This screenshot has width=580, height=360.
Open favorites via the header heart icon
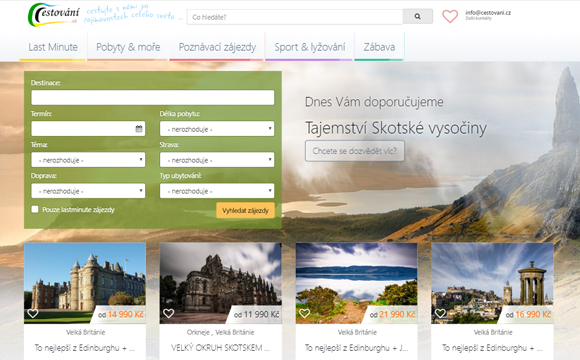coord(450,16)
